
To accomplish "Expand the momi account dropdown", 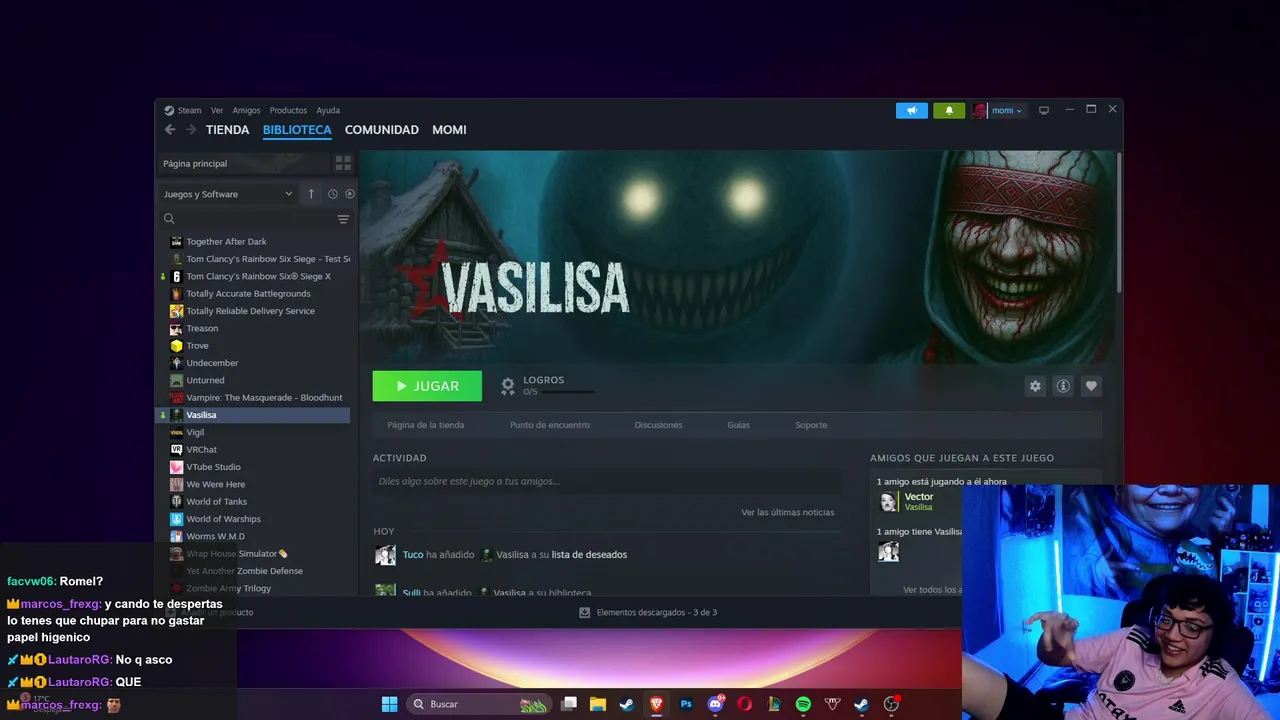I will (x=1006, y=110).
